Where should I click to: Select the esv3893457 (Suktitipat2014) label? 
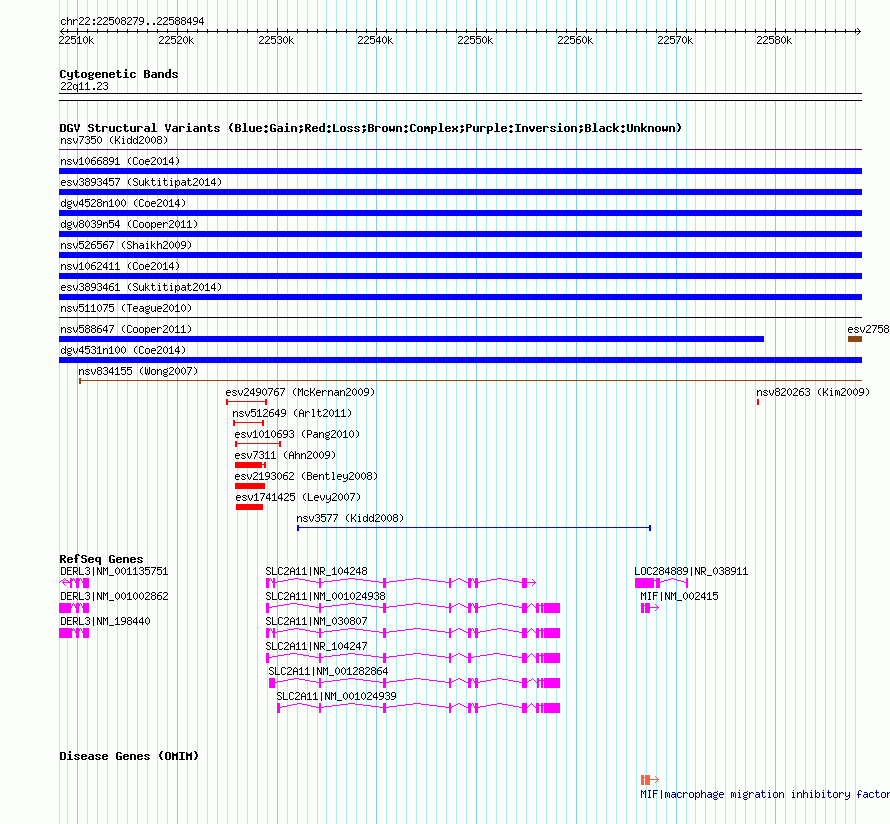141,182
